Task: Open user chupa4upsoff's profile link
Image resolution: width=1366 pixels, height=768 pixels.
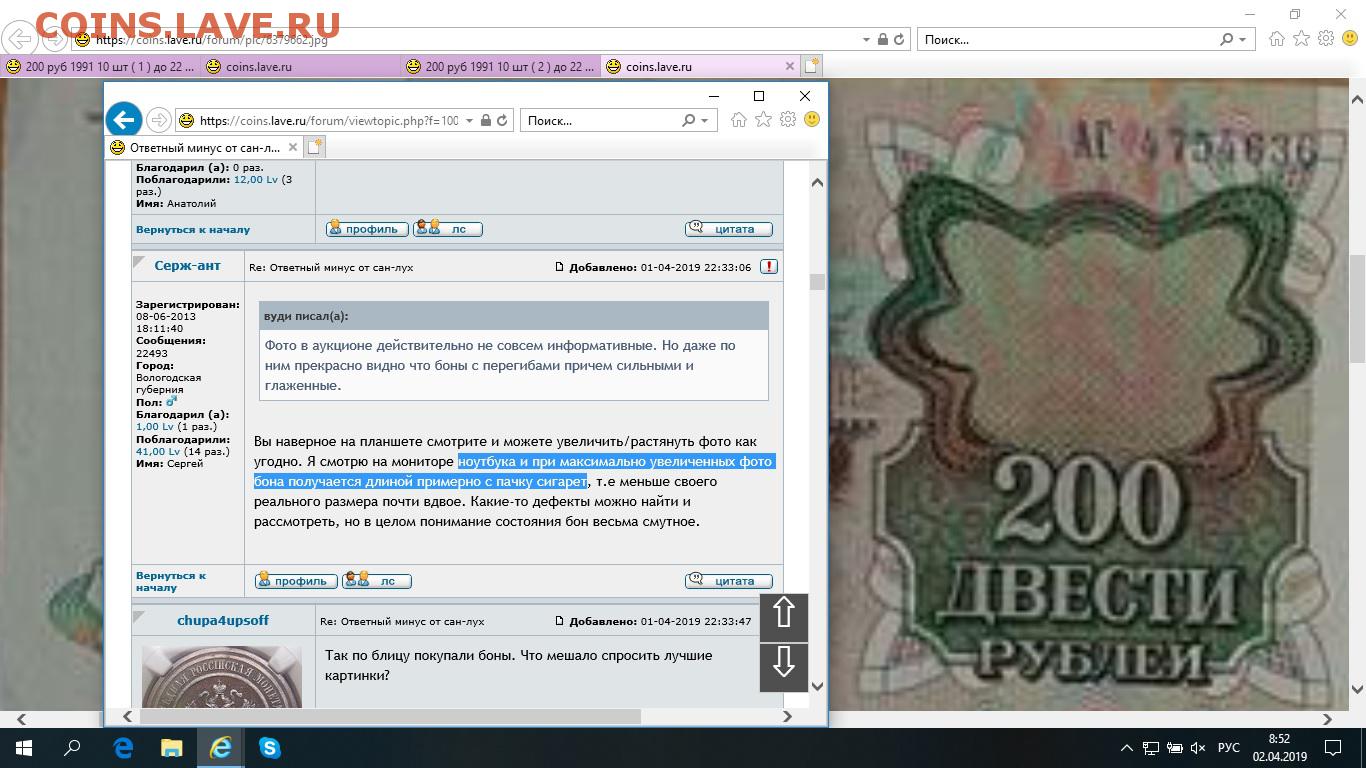Action: click(x=223, y=620)
